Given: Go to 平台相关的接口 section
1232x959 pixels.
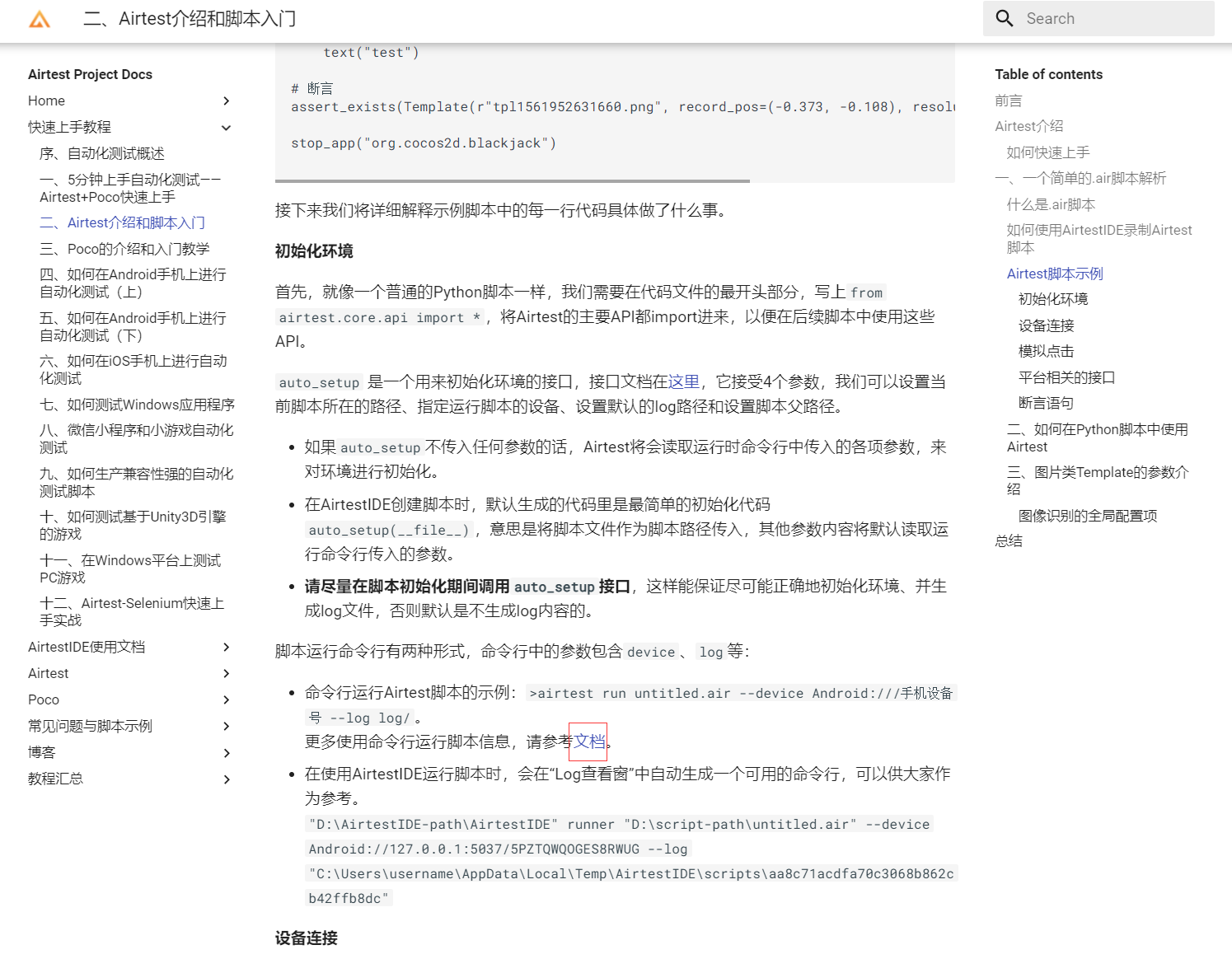Looking at the screenshot, I should click(x=1067, y=377).
